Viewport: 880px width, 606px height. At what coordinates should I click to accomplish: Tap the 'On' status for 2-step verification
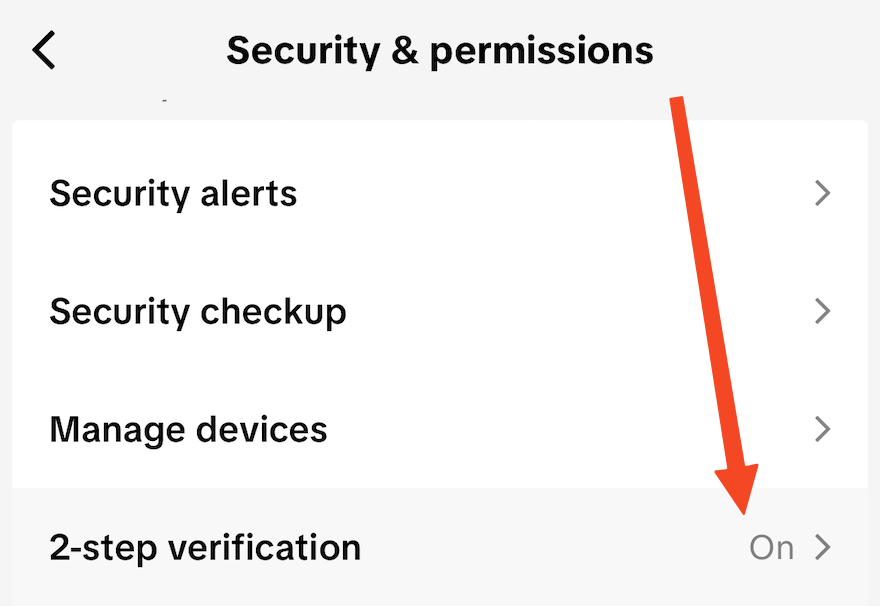772,548
